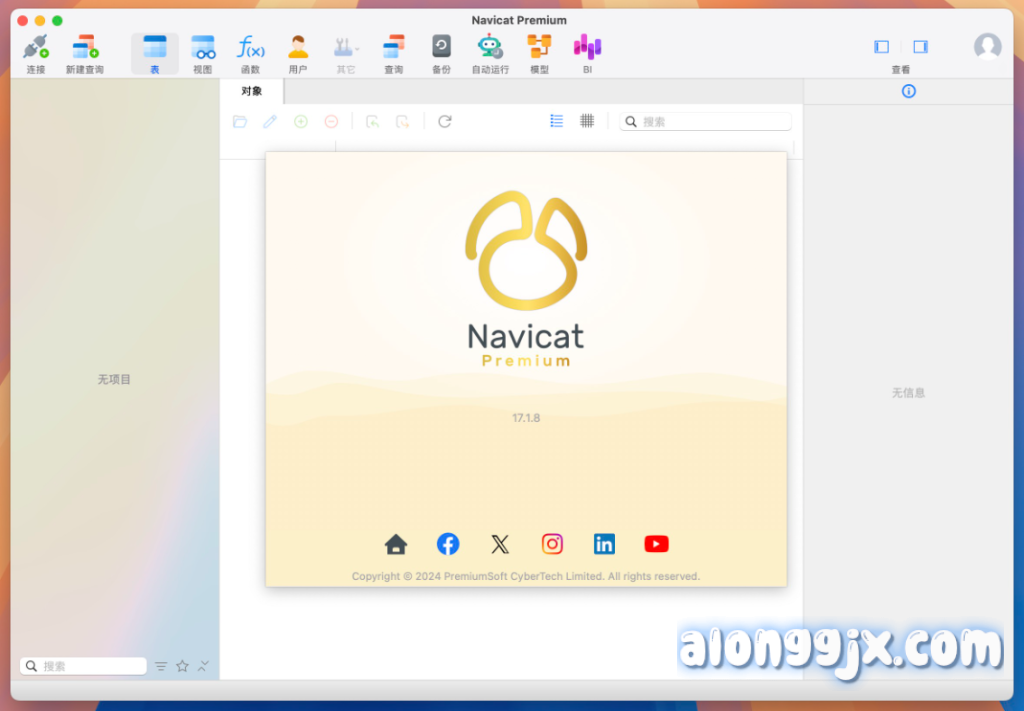The width and height of the screenshot is (1024, 711).
Task: Open New Query (新建查询) from toolbar
Action: click(x=84, y=51)
